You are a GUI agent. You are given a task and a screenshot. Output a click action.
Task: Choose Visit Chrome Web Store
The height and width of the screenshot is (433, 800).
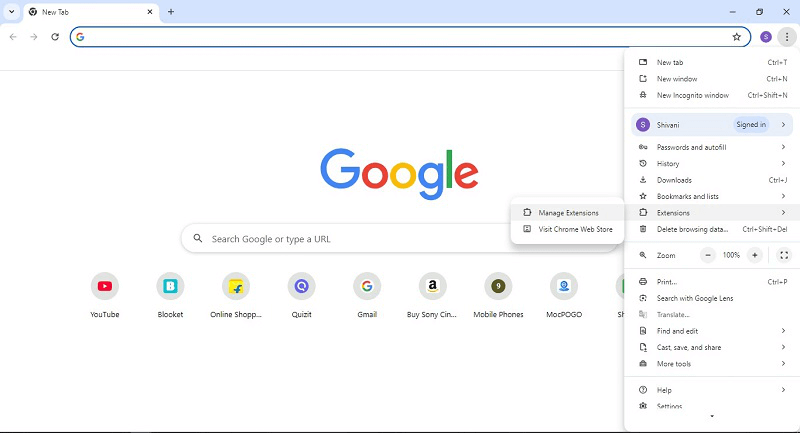[567, 229]
